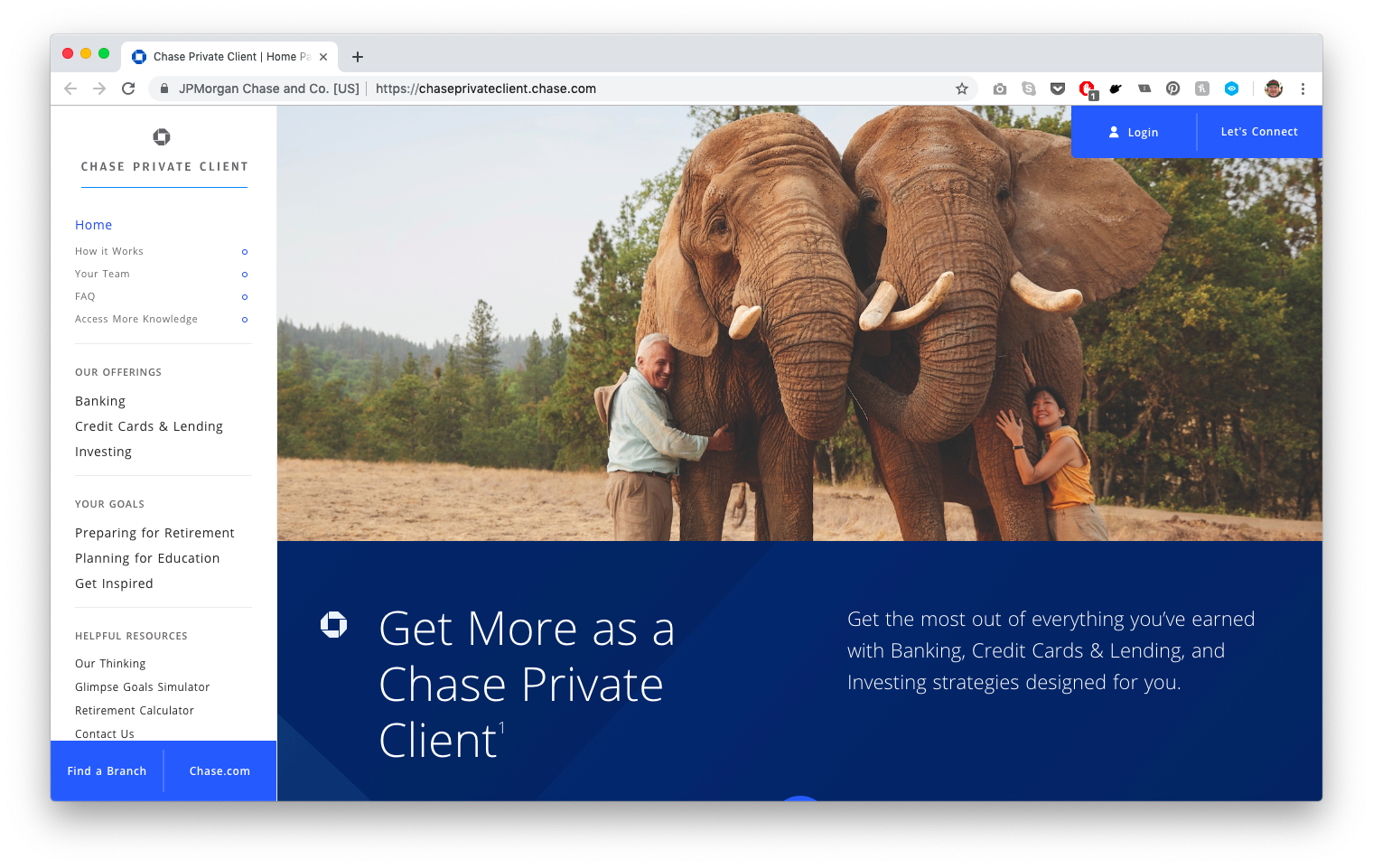This screenshot has width=1373, height=868.
Task: Open the AdBlock stop-hand extension
Action: 1088,89
